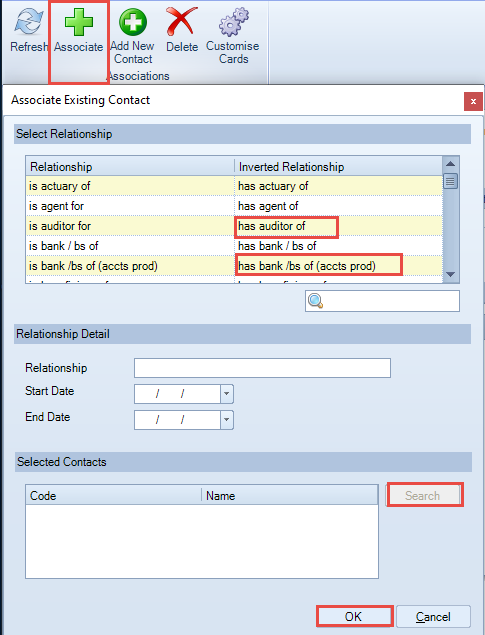Click the Start Date input field
The image size is (485, 635).
(x=178, y=394)
